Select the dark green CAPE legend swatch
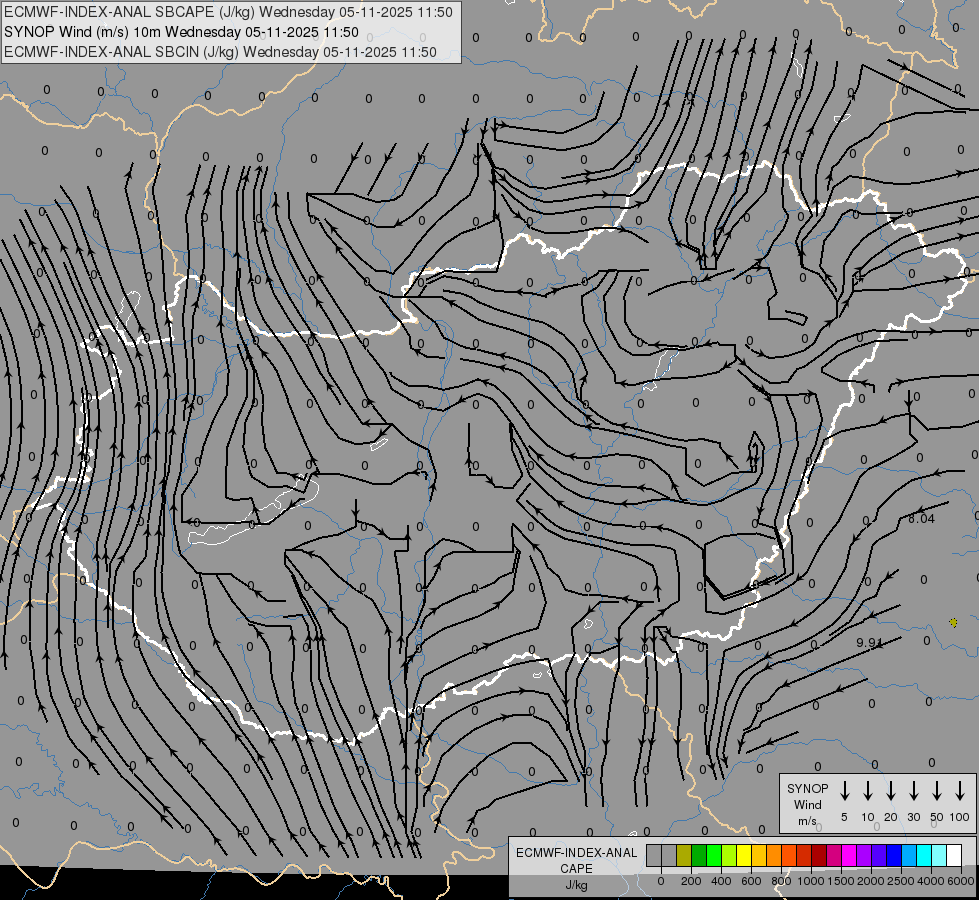979x900 pixels. pyautogui.click(x=699, y=855)
